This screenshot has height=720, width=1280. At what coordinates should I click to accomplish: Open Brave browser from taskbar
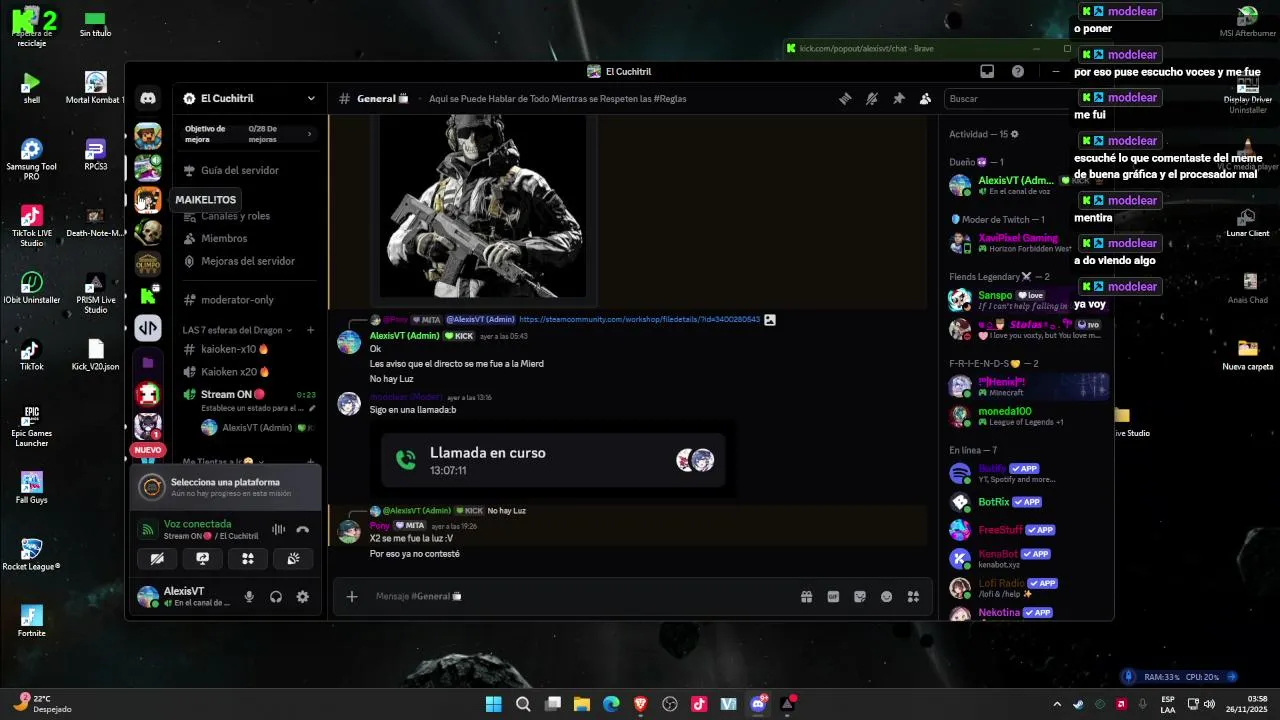click(x=640, y=704)
